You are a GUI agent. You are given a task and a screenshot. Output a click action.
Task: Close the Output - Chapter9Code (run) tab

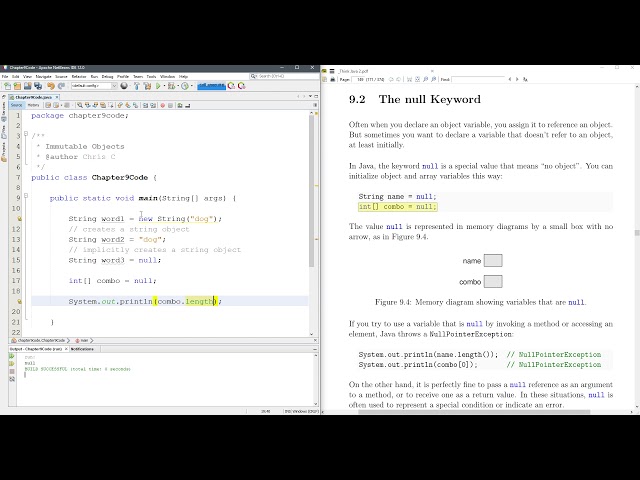66,349
